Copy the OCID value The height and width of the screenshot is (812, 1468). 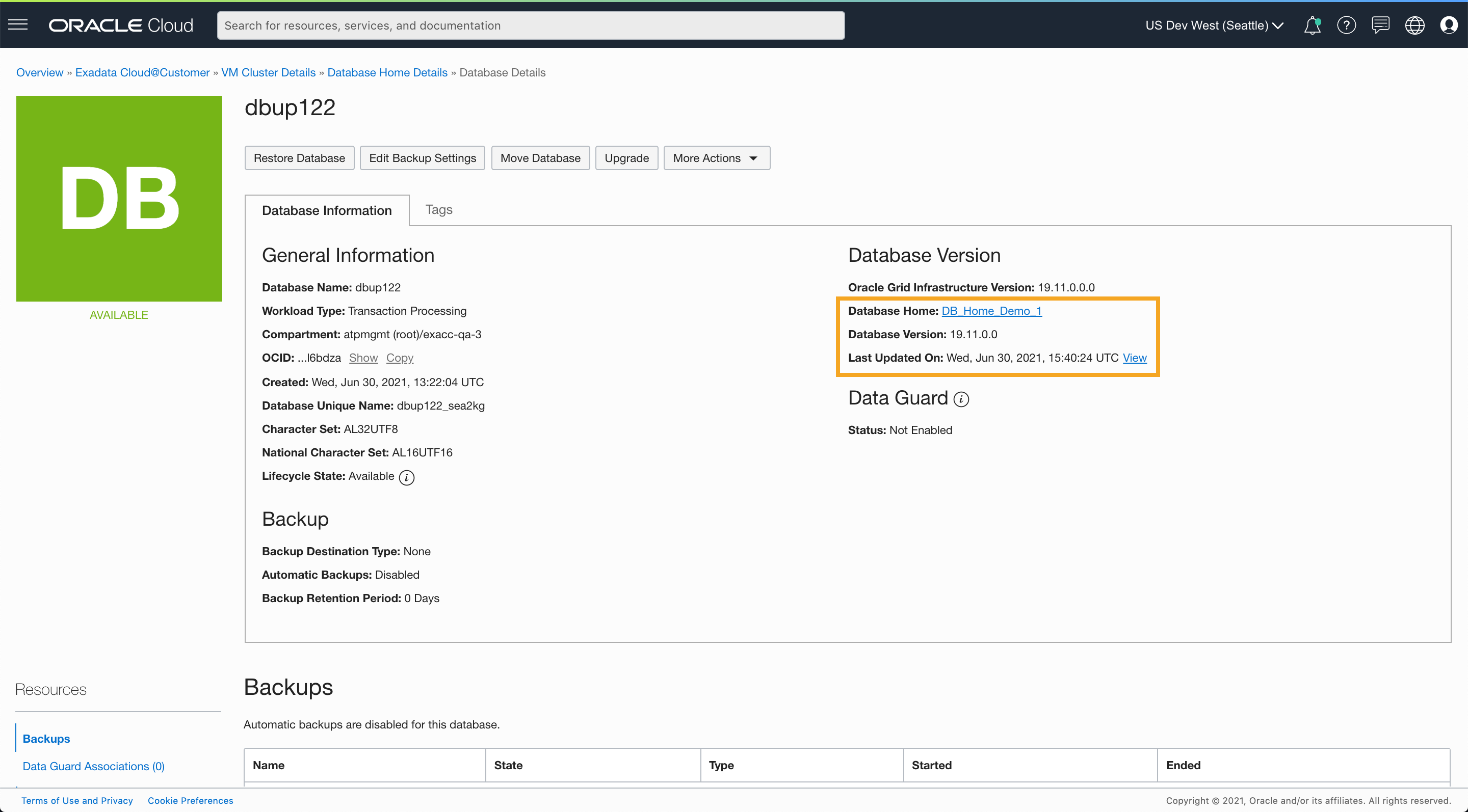pyautogui.click(x=400, y=358)
